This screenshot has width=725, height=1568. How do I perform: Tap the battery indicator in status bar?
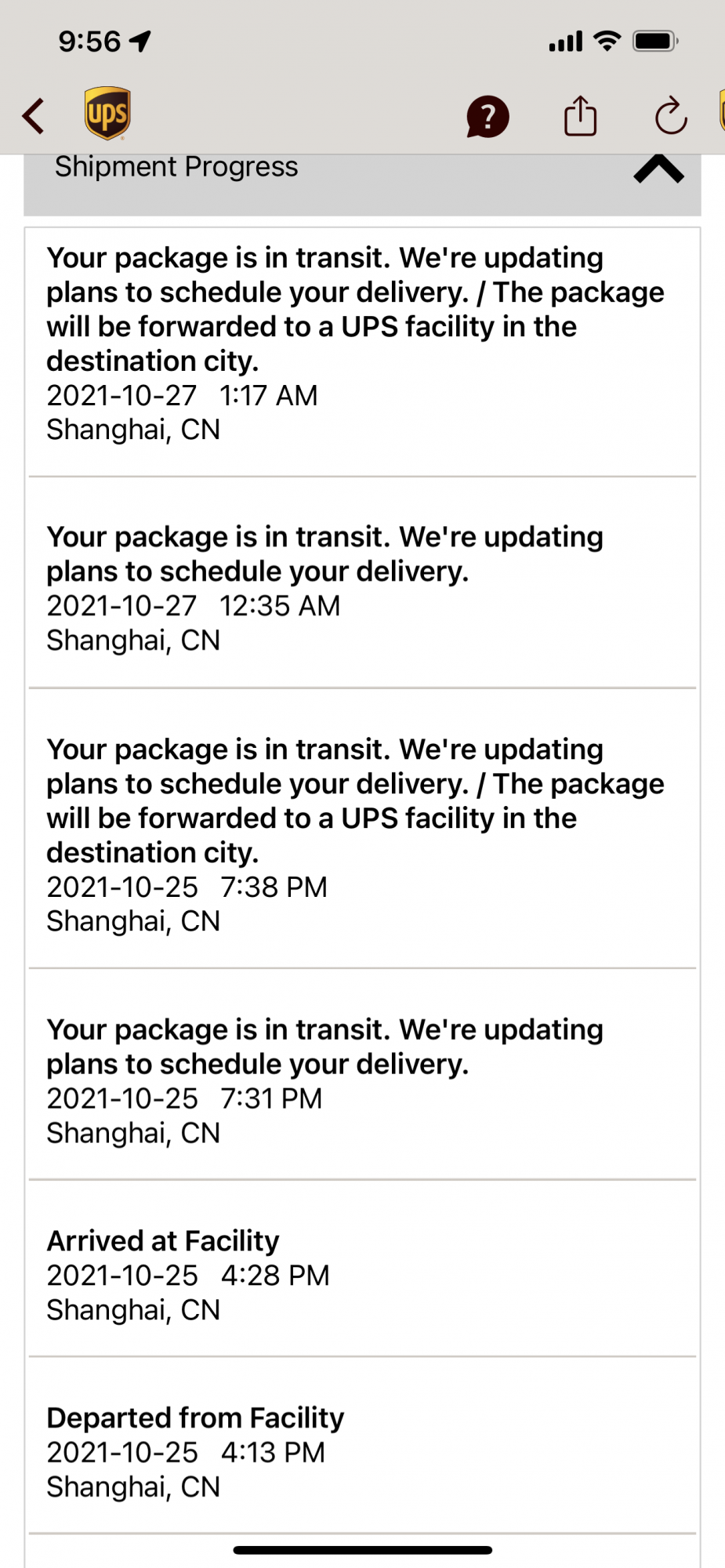pos(655,41)
